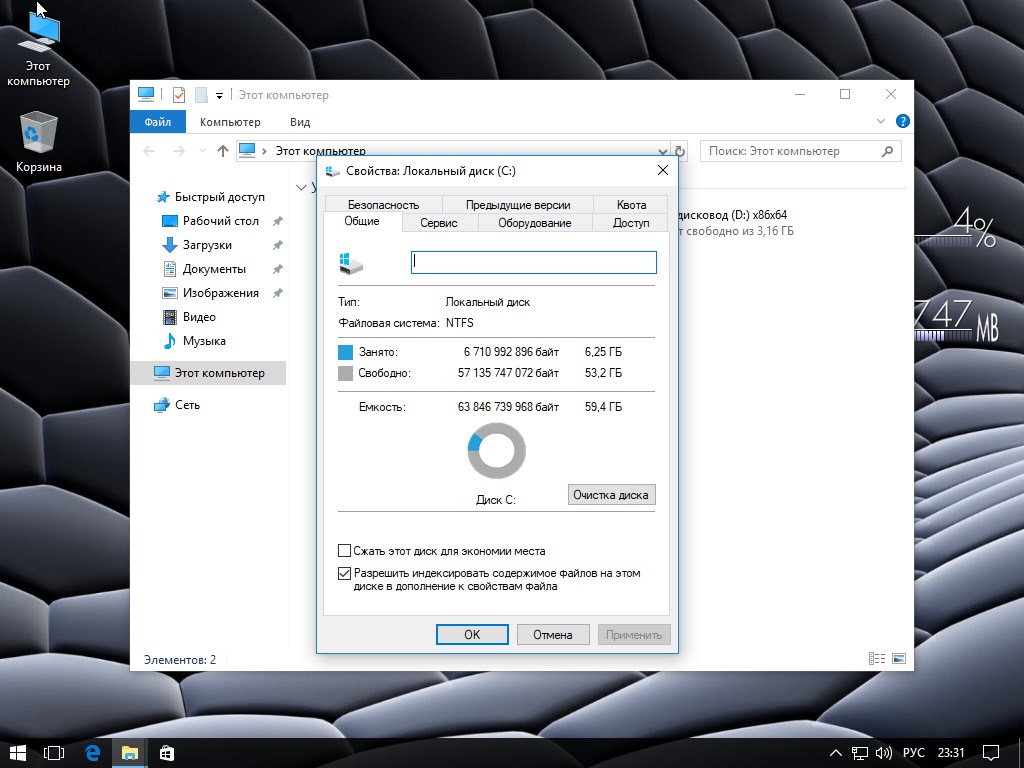Switch to large icons view mode

tap(898, 659)
